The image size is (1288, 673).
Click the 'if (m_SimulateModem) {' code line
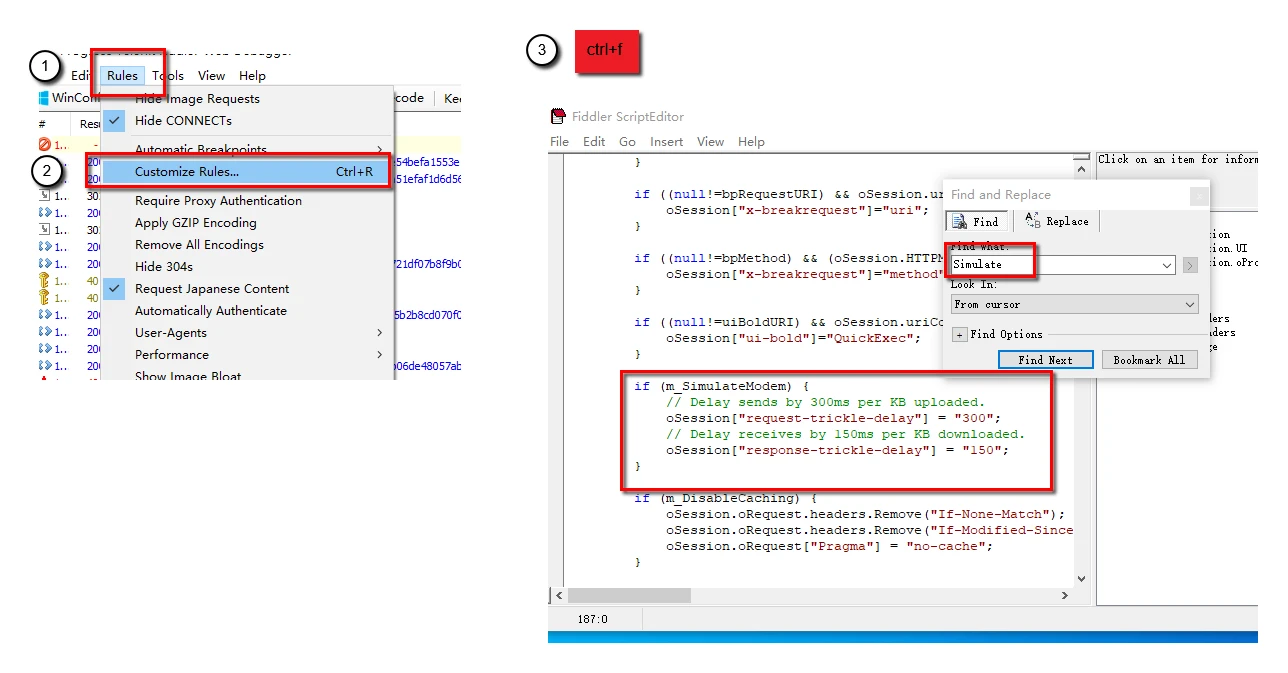click(x=721, y=386)
